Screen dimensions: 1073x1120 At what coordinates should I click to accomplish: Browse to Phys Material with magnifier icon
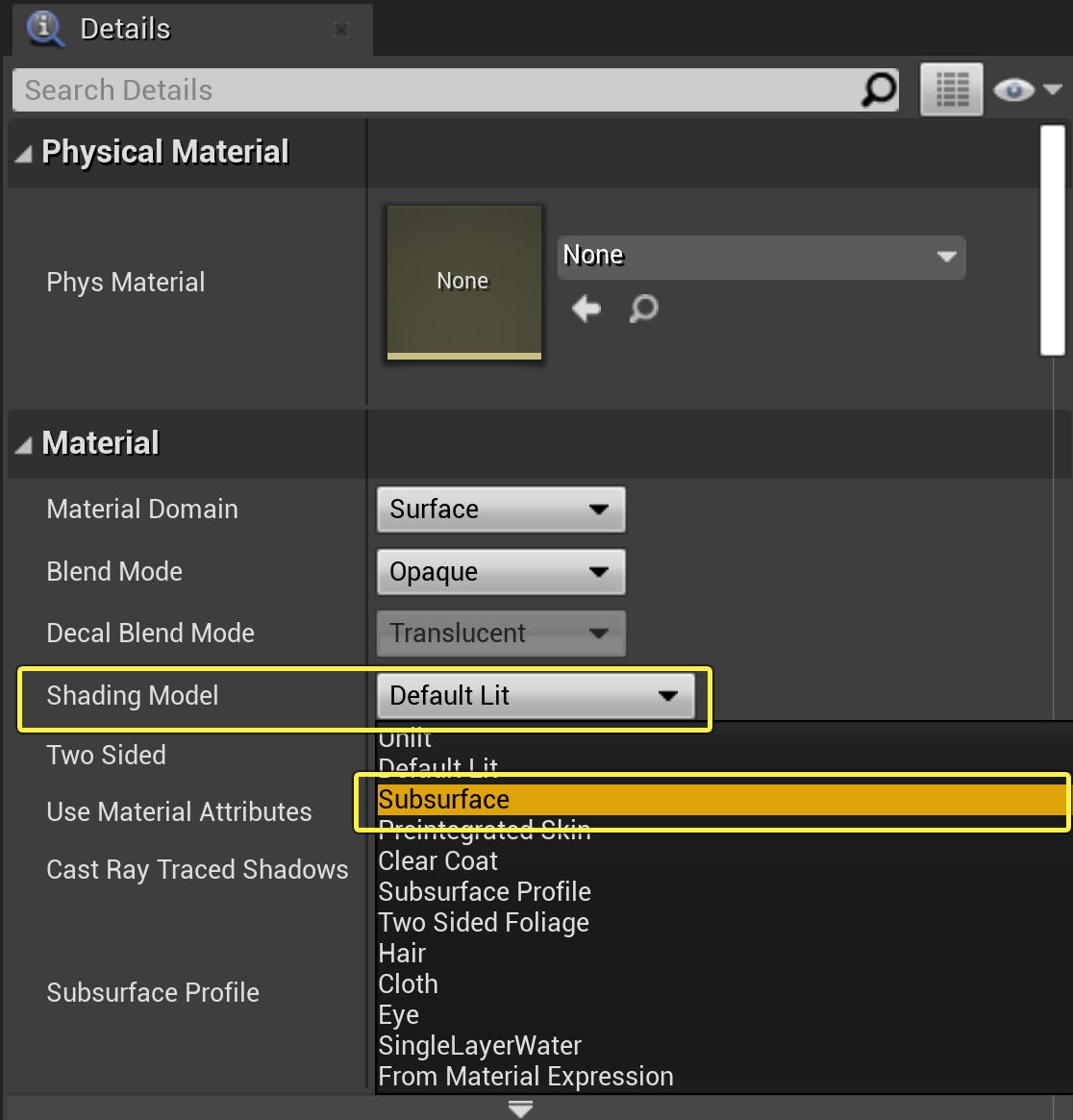click(643, 309)
